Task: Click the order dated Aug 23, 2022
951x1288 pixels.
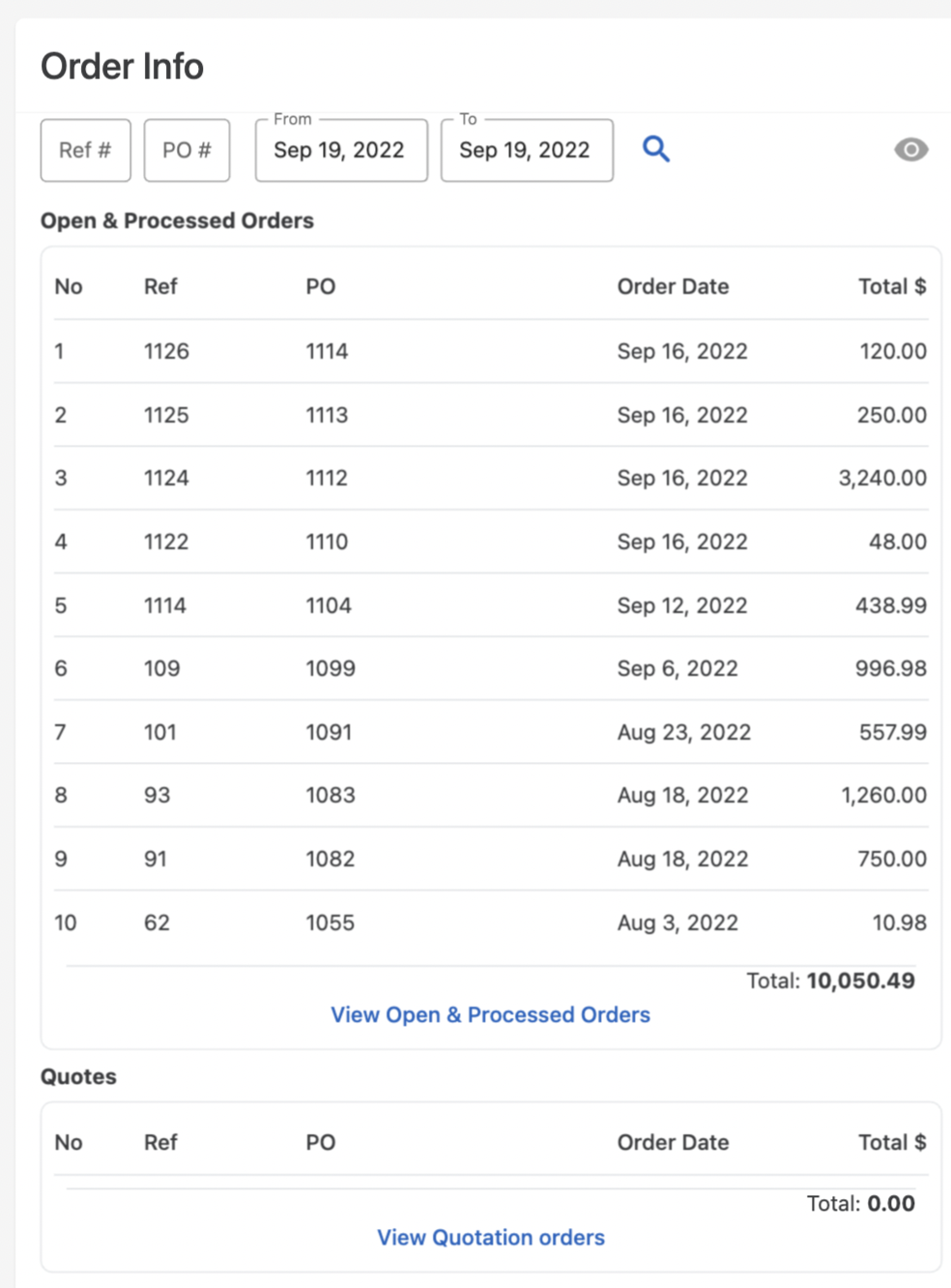Action: tap(683, 732)
